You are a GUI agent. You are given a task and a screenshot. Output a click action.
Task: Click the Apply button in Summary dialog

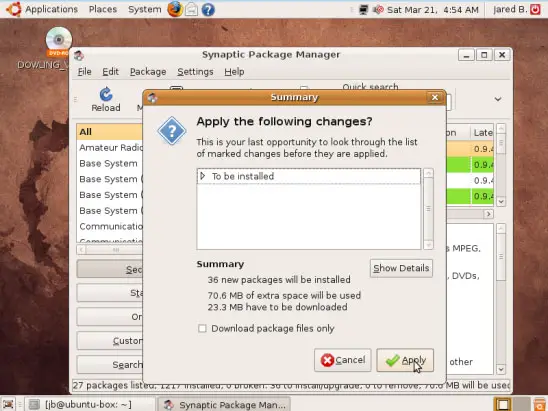(405, 360)
